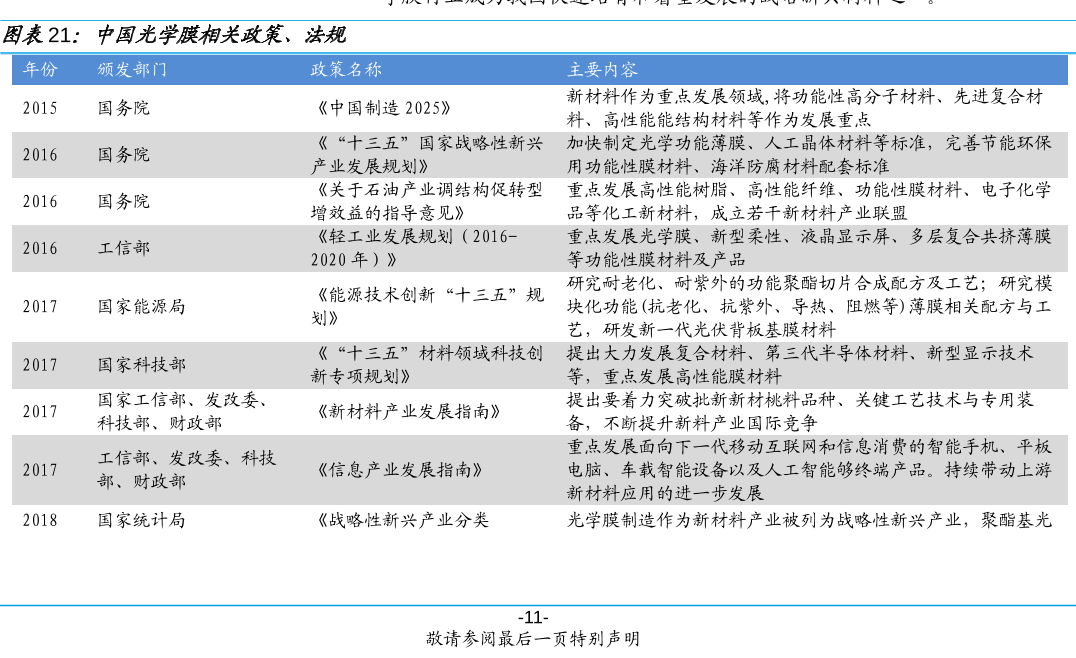Select the '年份' column header
This screenshot has height=658, width=1076.
coord(40,69)
